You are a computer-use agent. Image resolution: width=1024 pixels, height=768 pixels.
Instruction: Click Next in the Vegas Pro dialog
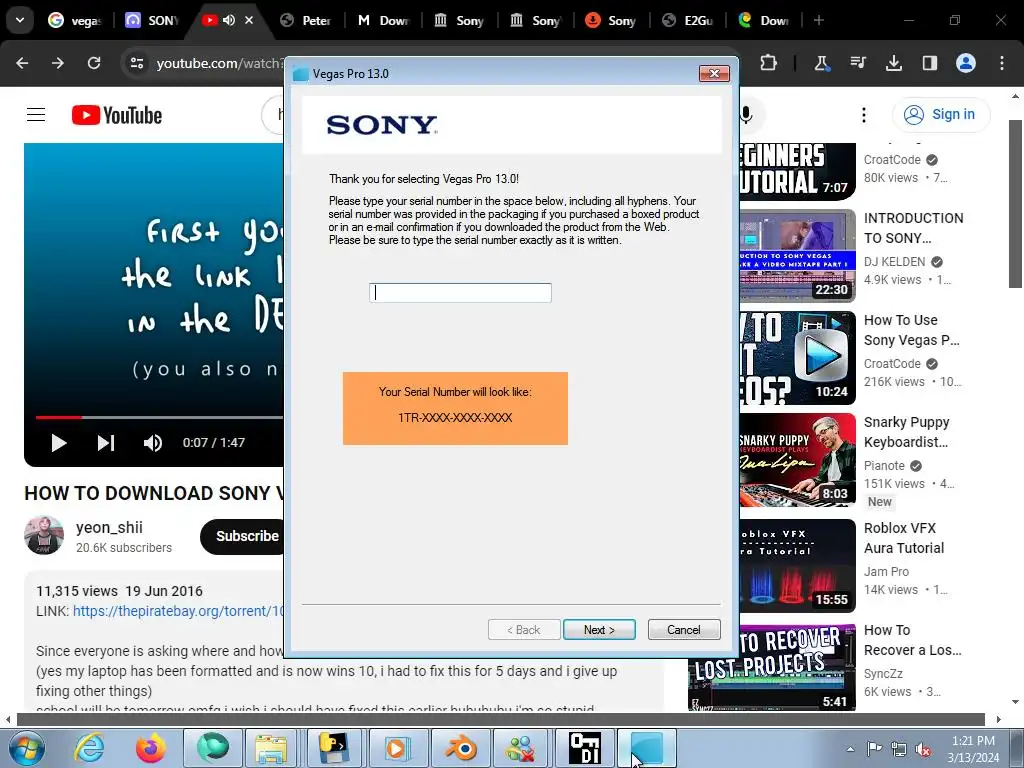click(599, 630)
